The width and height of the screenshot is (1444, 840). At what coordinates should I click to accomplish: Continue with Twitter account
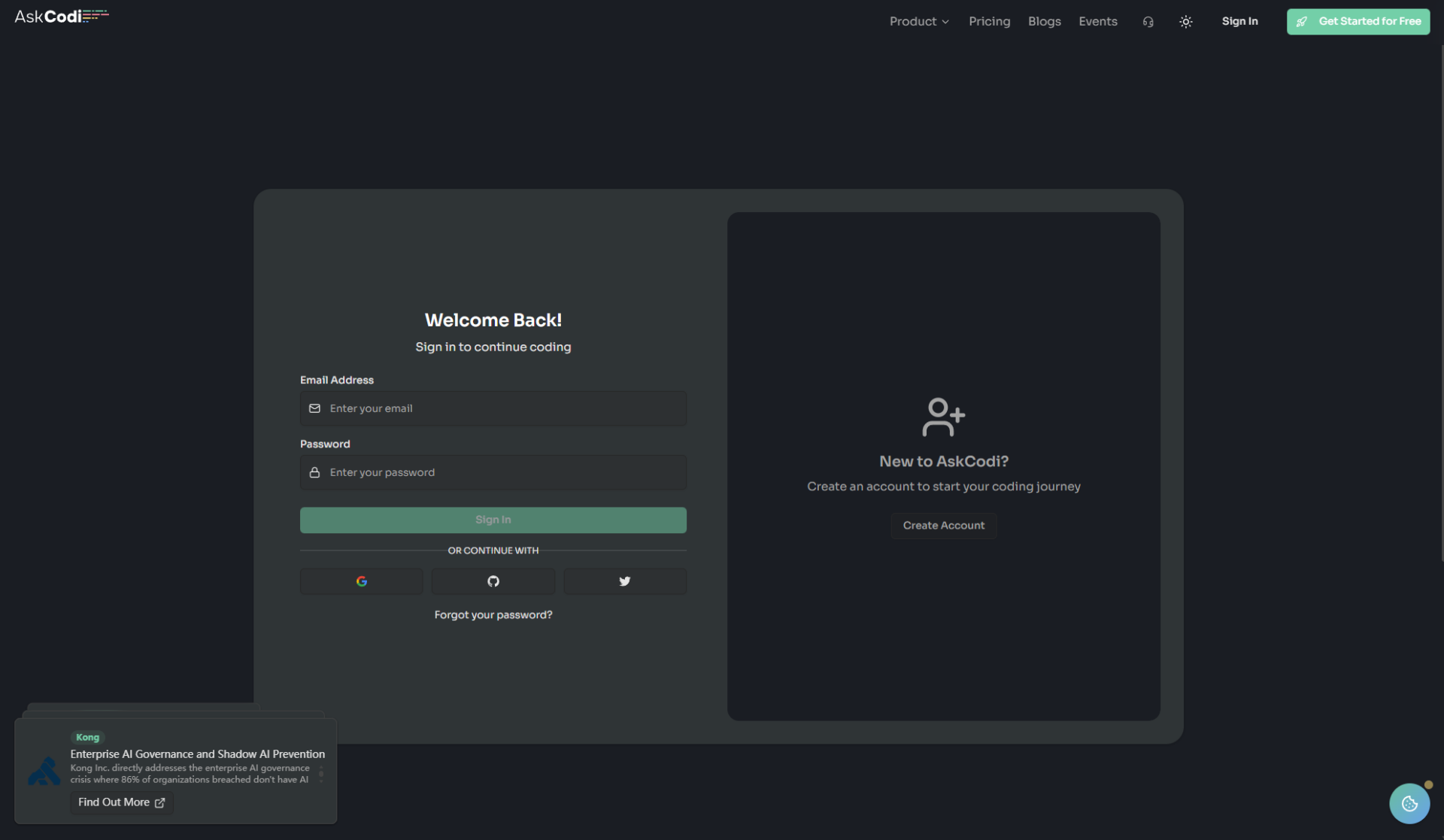624,581
